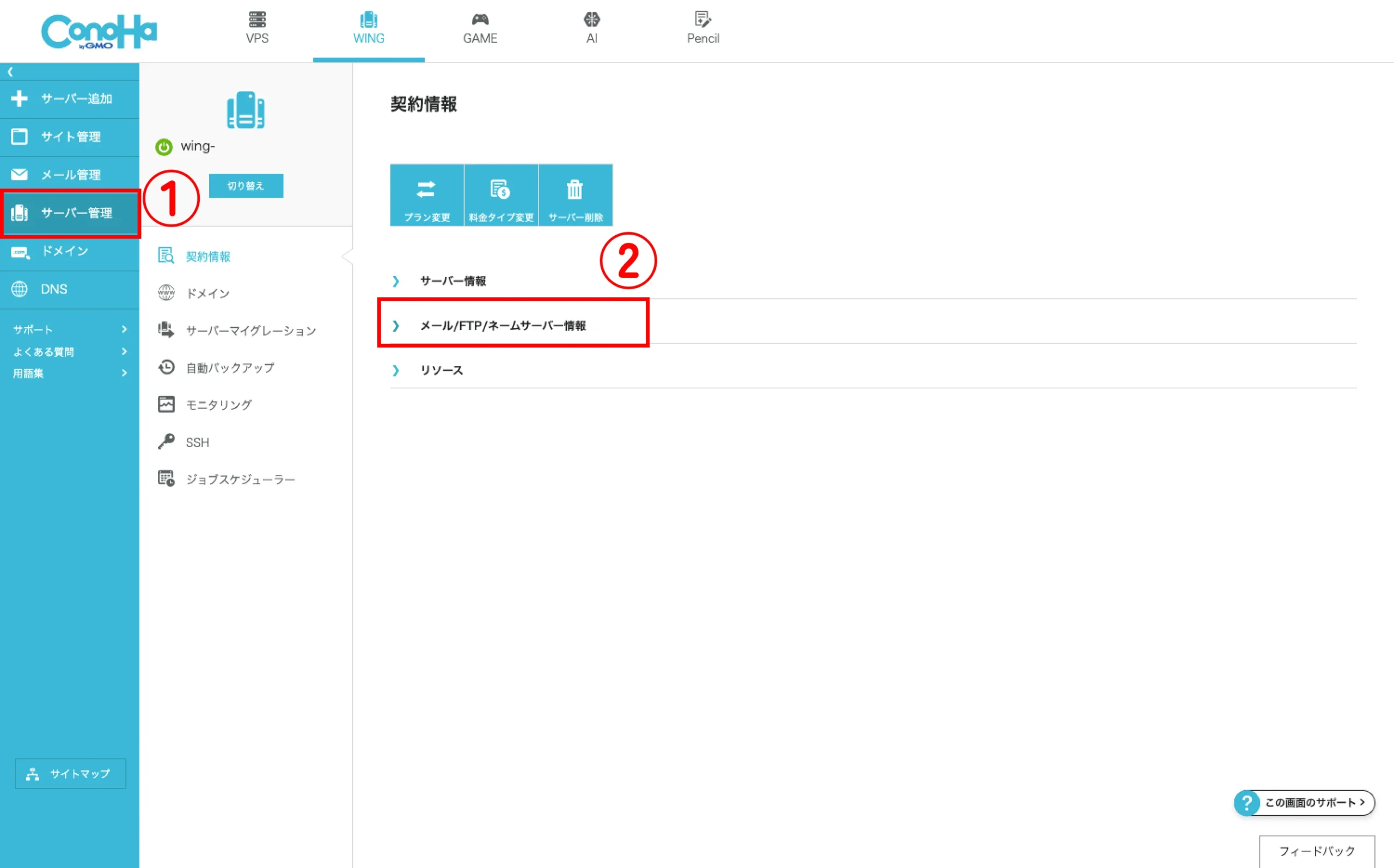
Task: Click the プラン変更 plan change icon
Action: pos(426,194)
